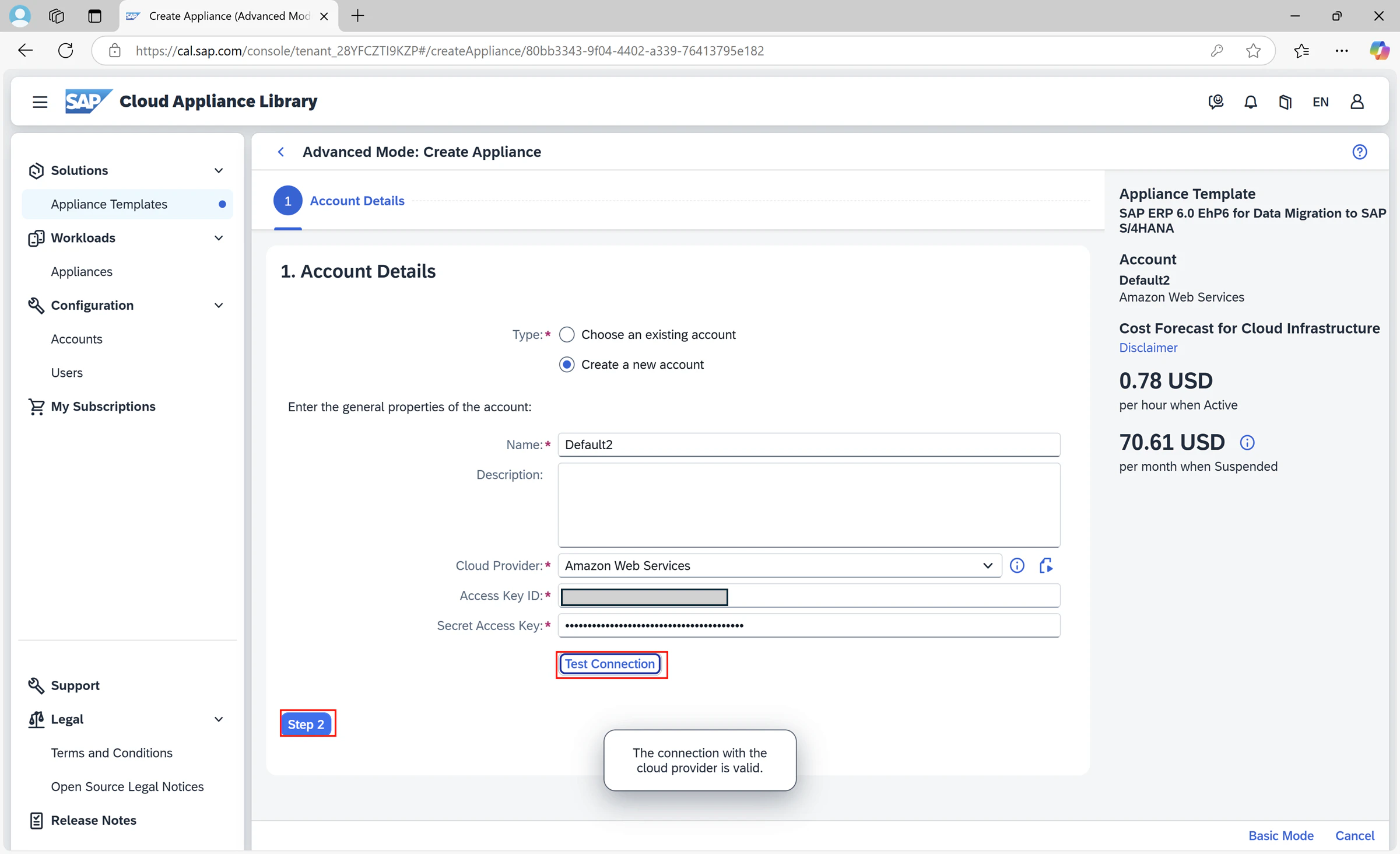This screenshot has height=854, width=1400.
Task: Open My Subscriptions
Action: [103, 407]
